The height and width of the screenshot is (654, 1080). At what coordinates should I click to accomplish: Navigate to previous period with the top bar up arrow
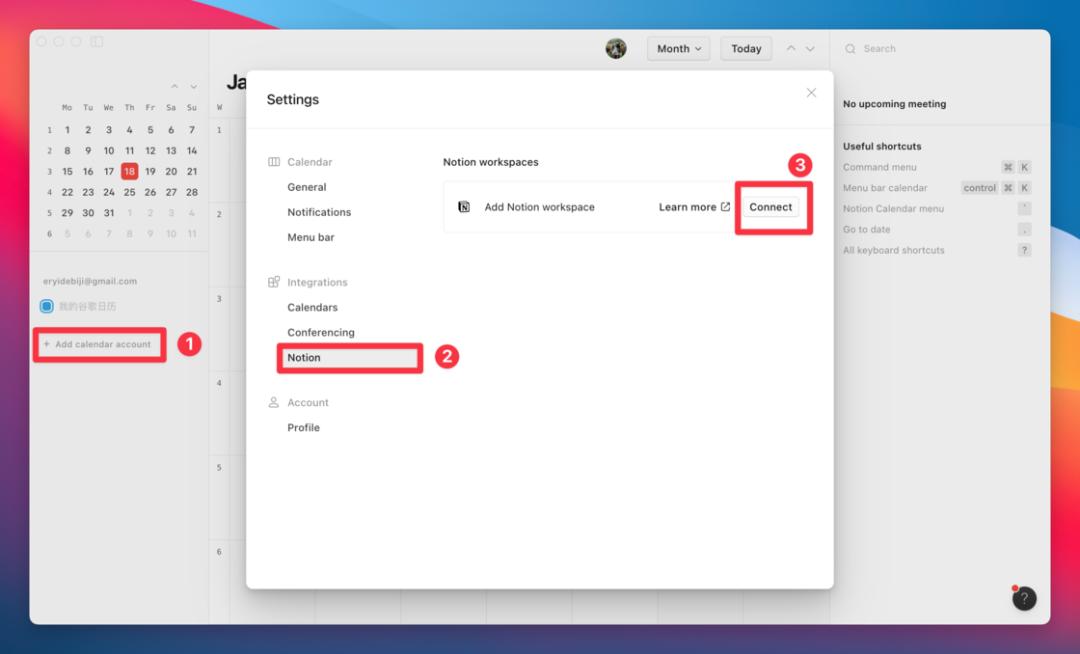coord(791,48)
